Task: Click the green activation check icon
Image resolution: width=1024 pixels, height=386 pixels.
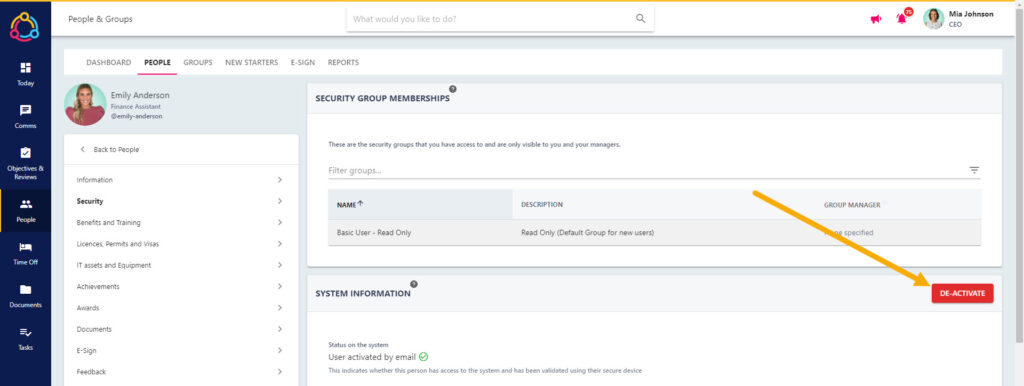Action: click(424, 357)
